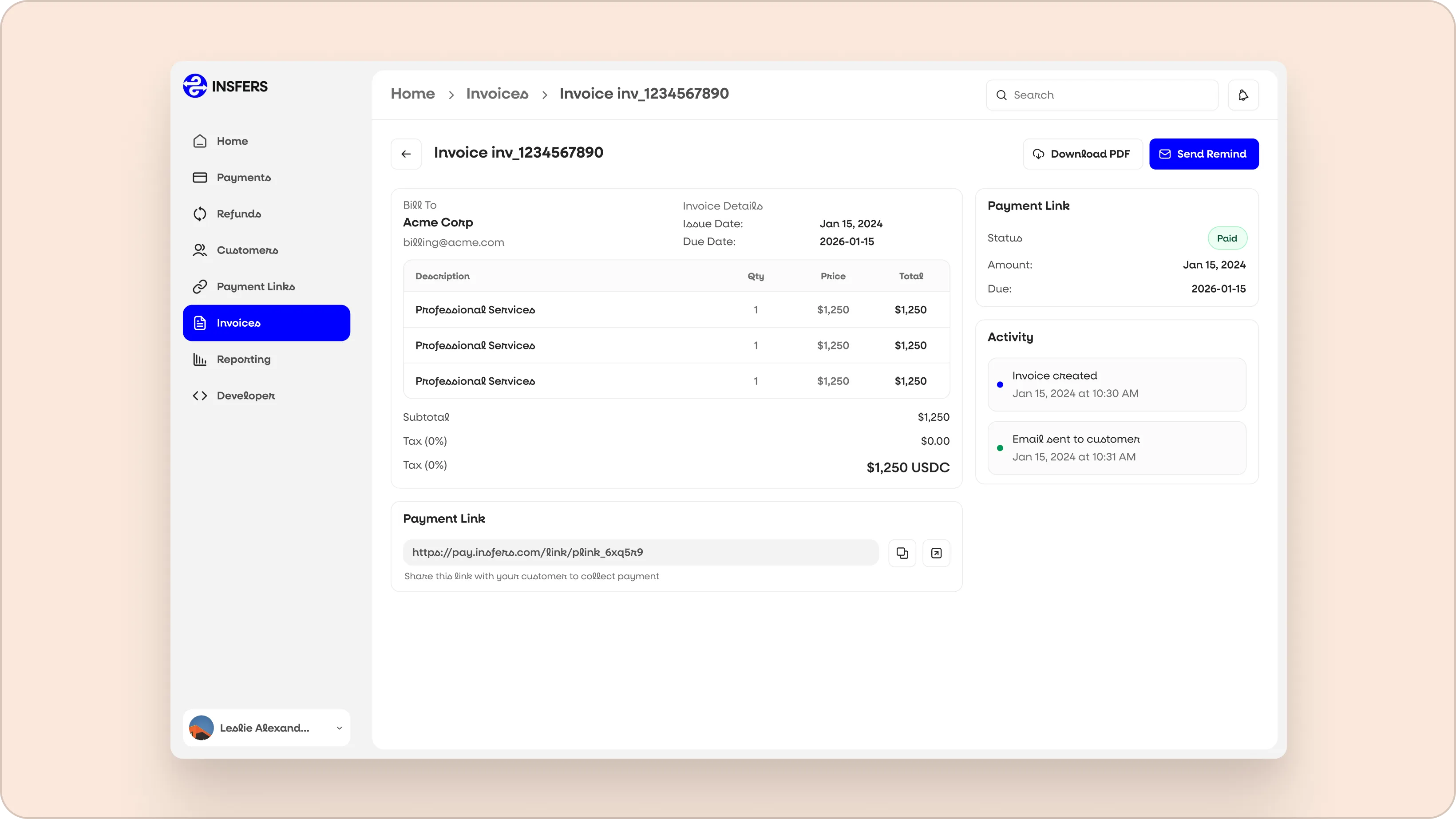The width and height of the screenshot is (1456, 819).
Task: Go back using the arrow button
Action: [406, 154]
